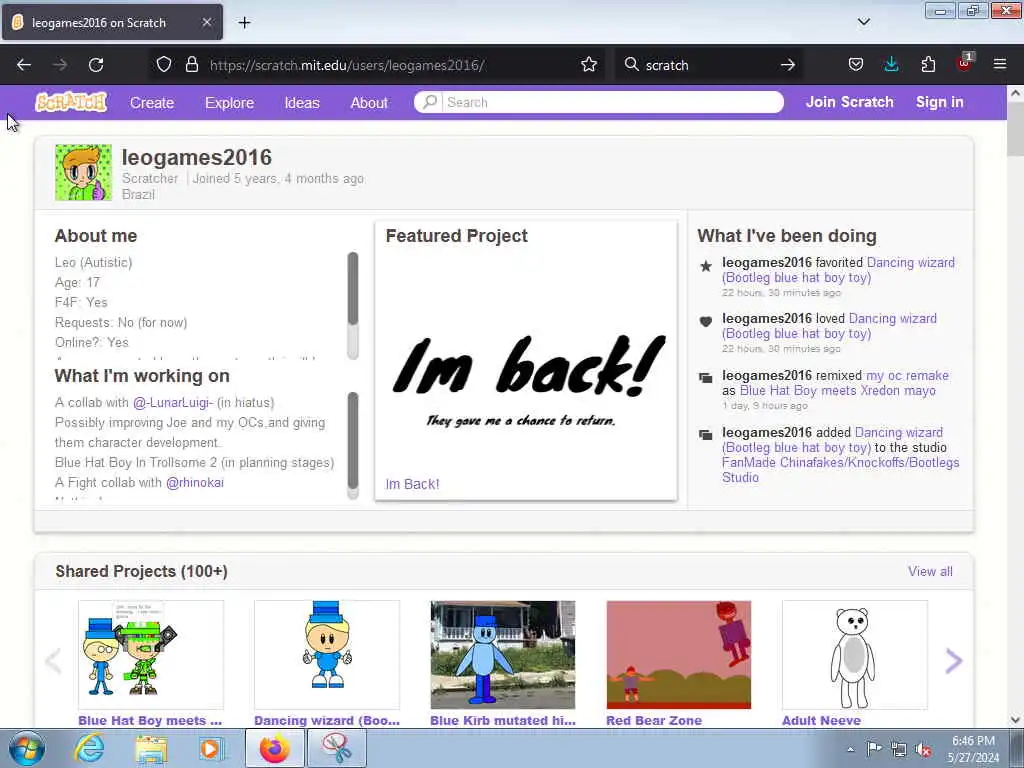Click the taskbar clock showing 6:46 PM
Image resolution: width=1024 pixels, height=768 pixels.
click(x=973, y=749)
